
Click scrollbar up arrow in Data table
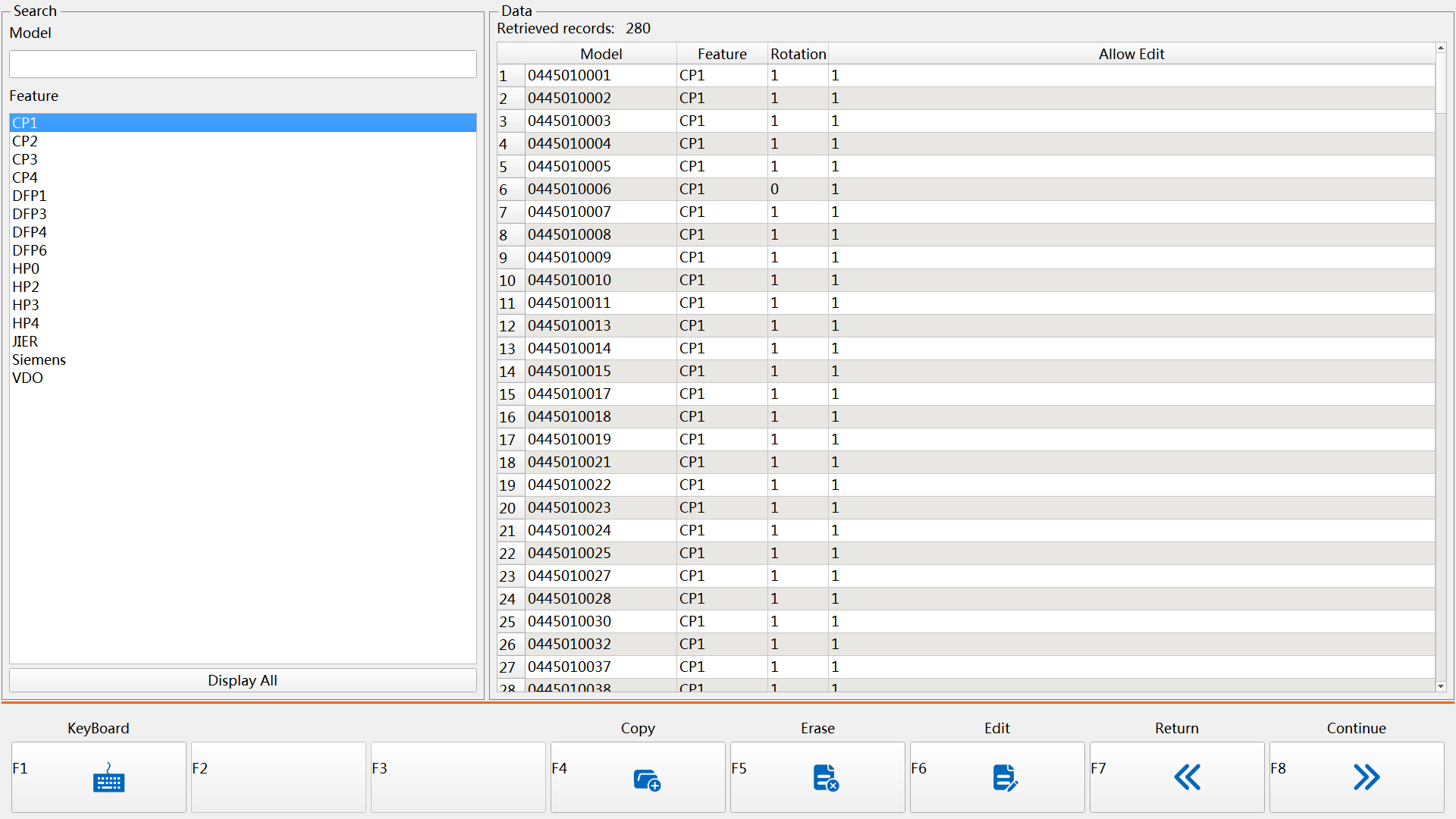click(x=1441, y=49)
